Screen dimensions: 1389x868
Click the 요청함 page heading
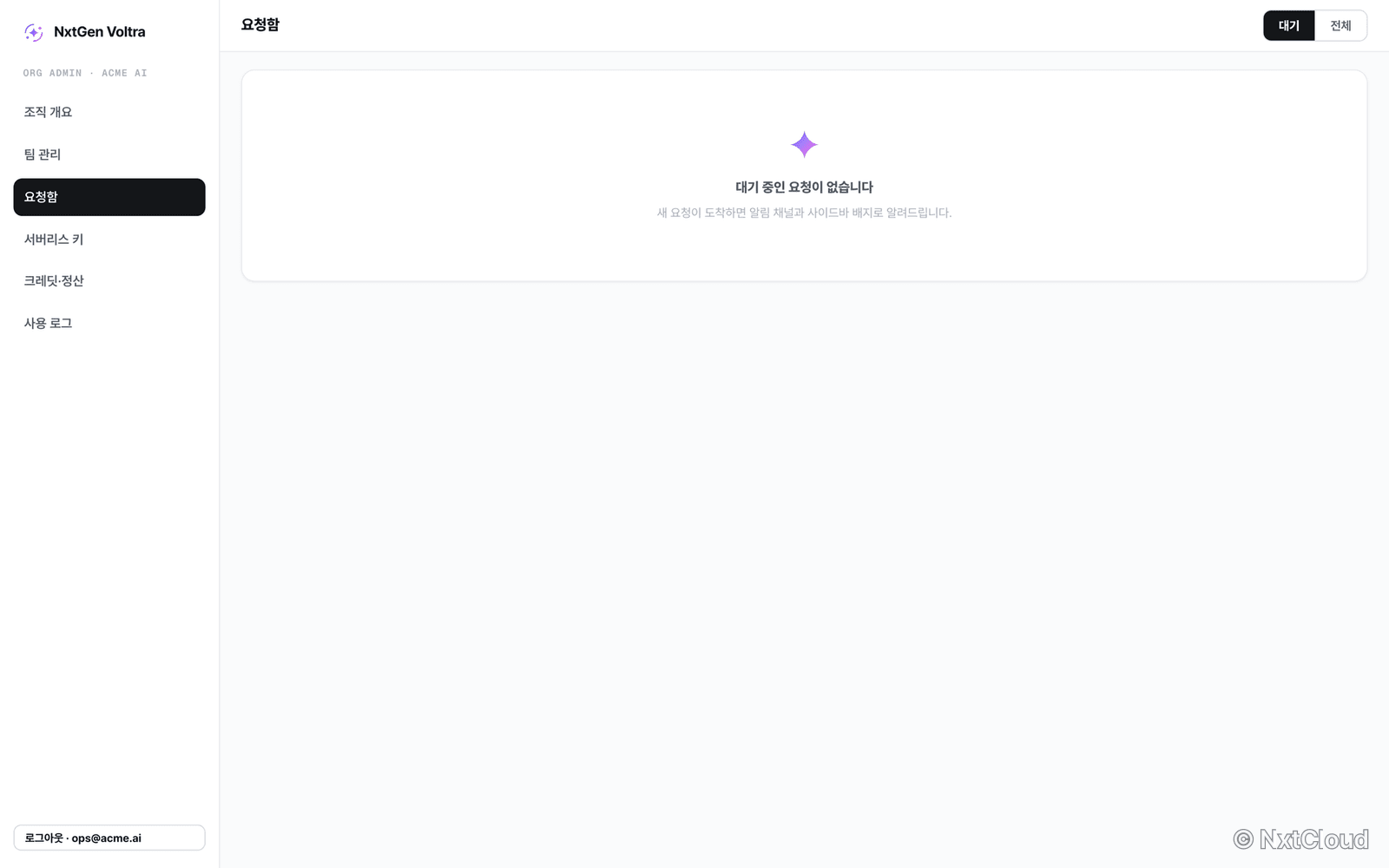click(260, 25)
